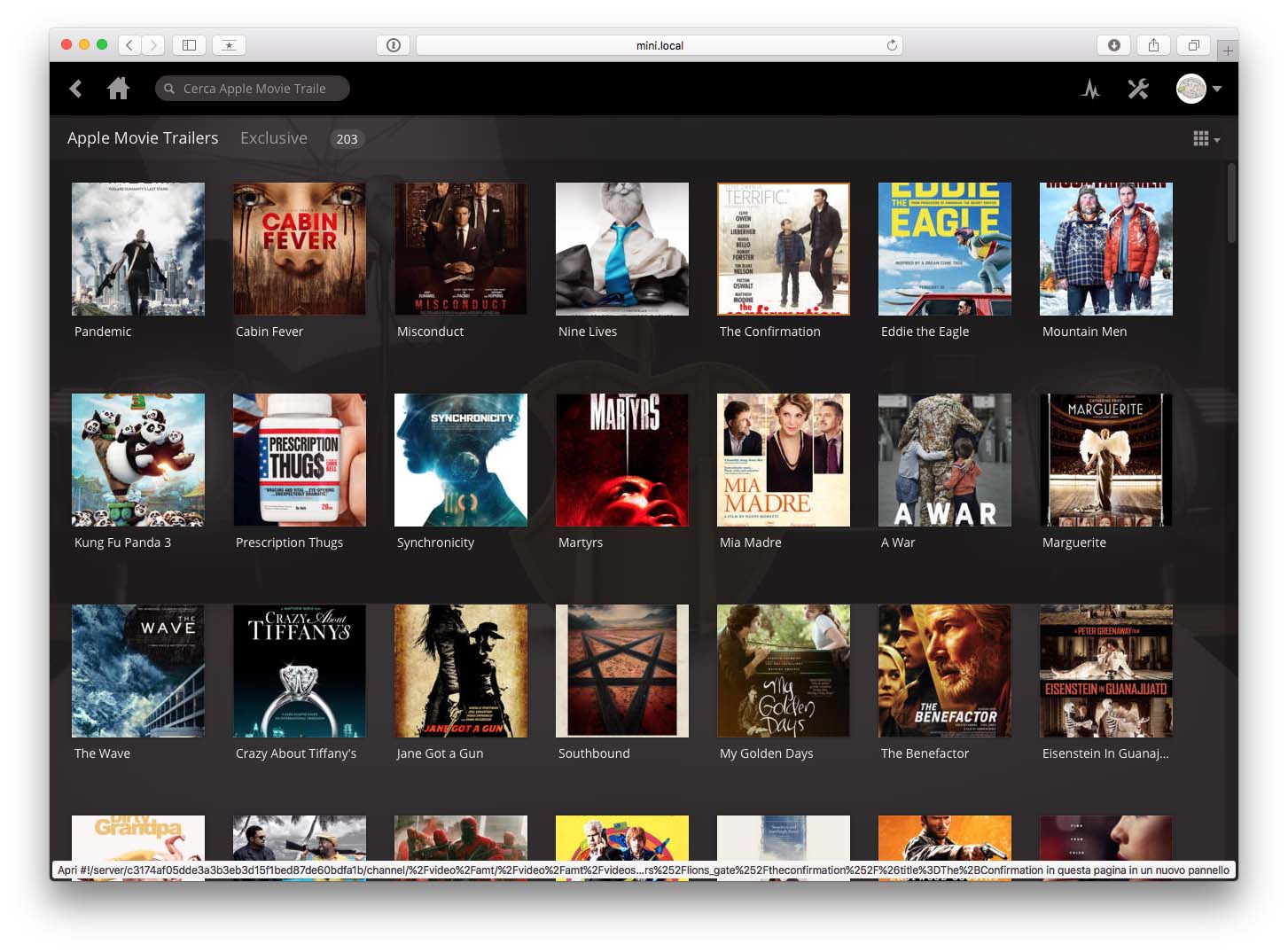
Task: Click the A War title text
Action: (x=898, y=542)
